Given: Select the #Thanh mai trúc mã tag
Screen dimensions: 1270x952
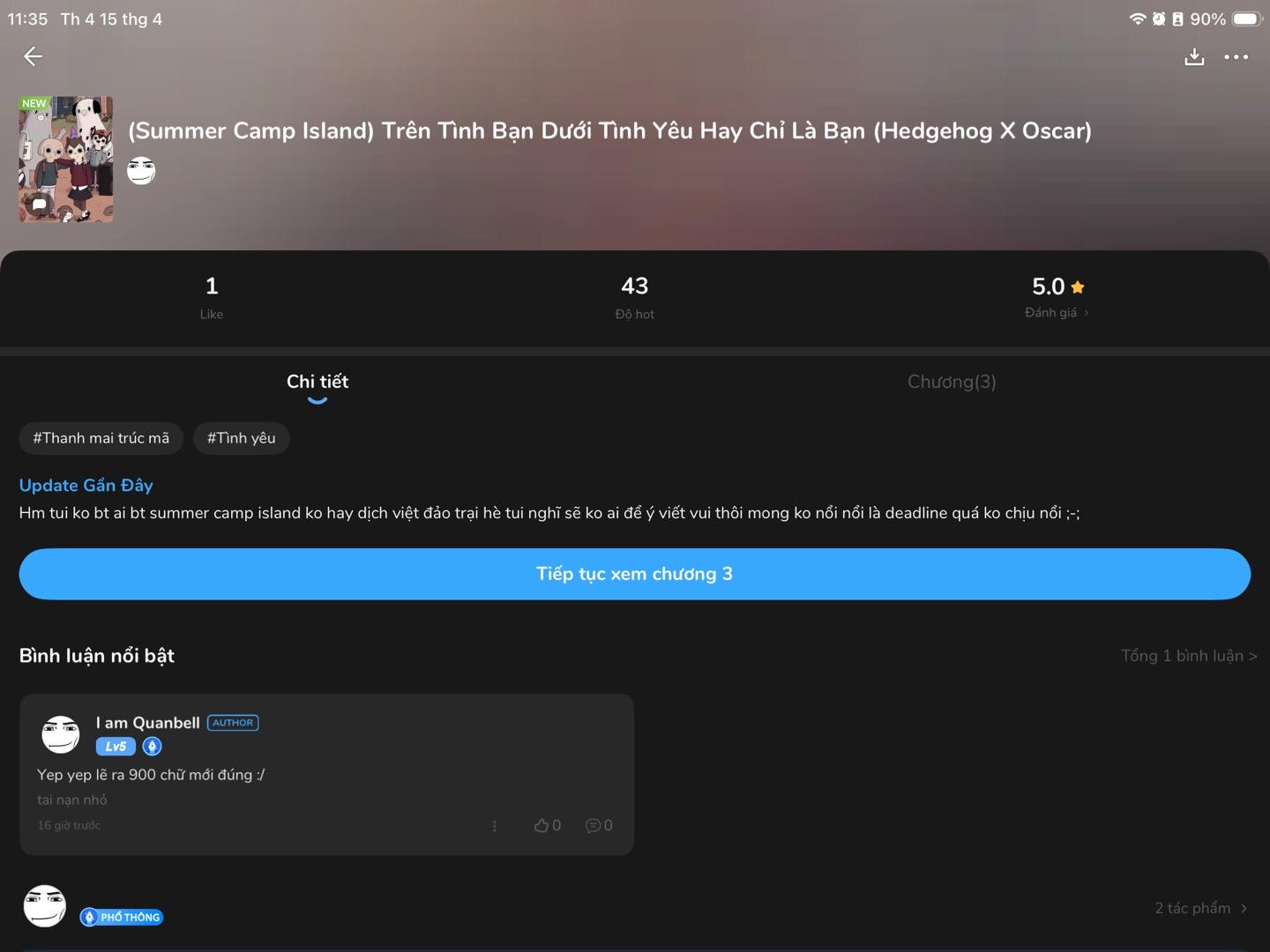Looking at the screenshot, I should 101,438.
